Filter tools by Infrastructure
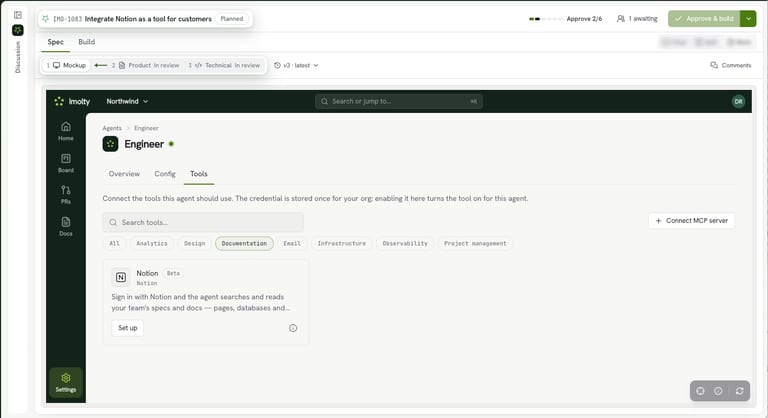768x418 pixels. click(341, 244)
